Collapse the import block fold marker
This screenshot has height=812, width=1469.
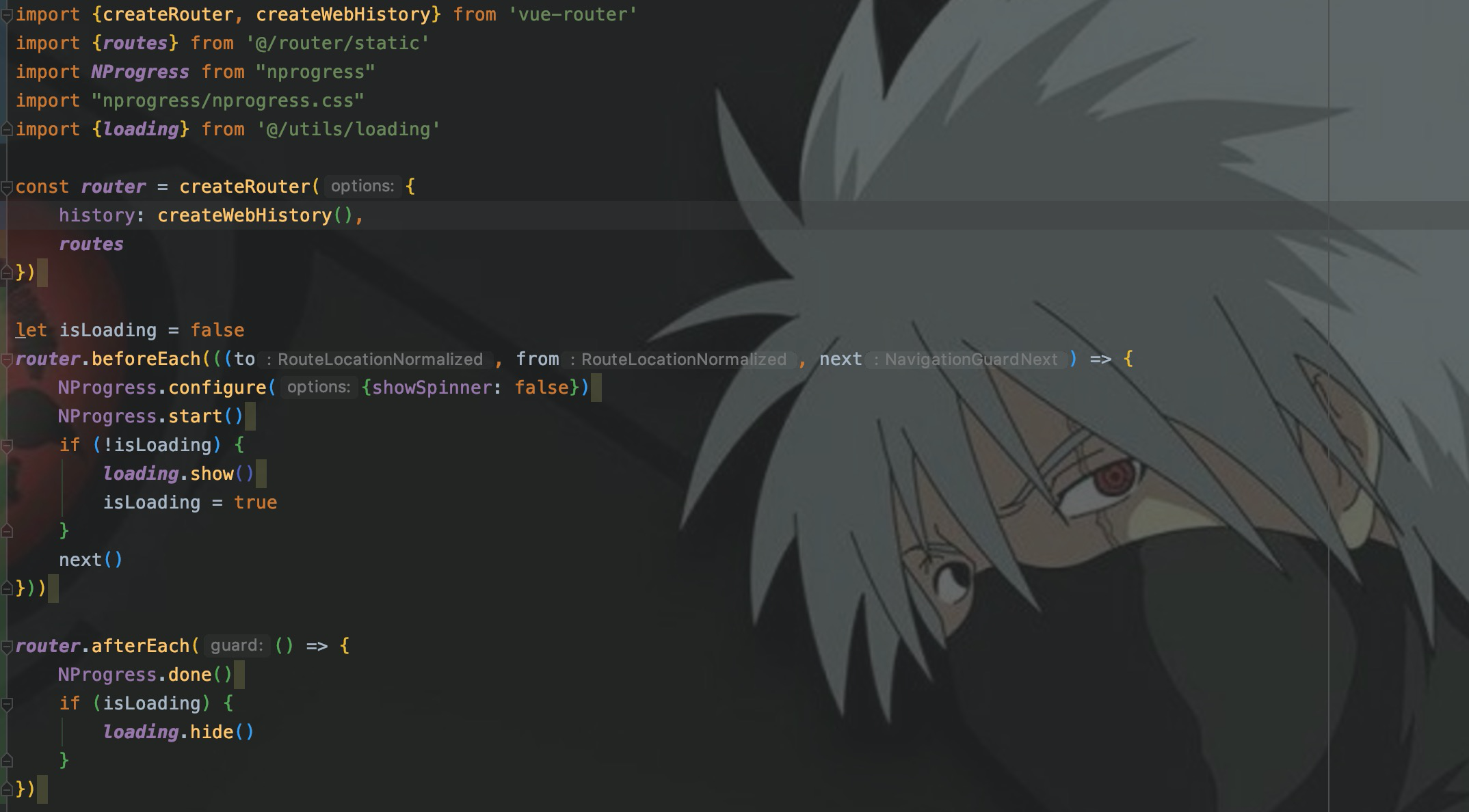6,16
